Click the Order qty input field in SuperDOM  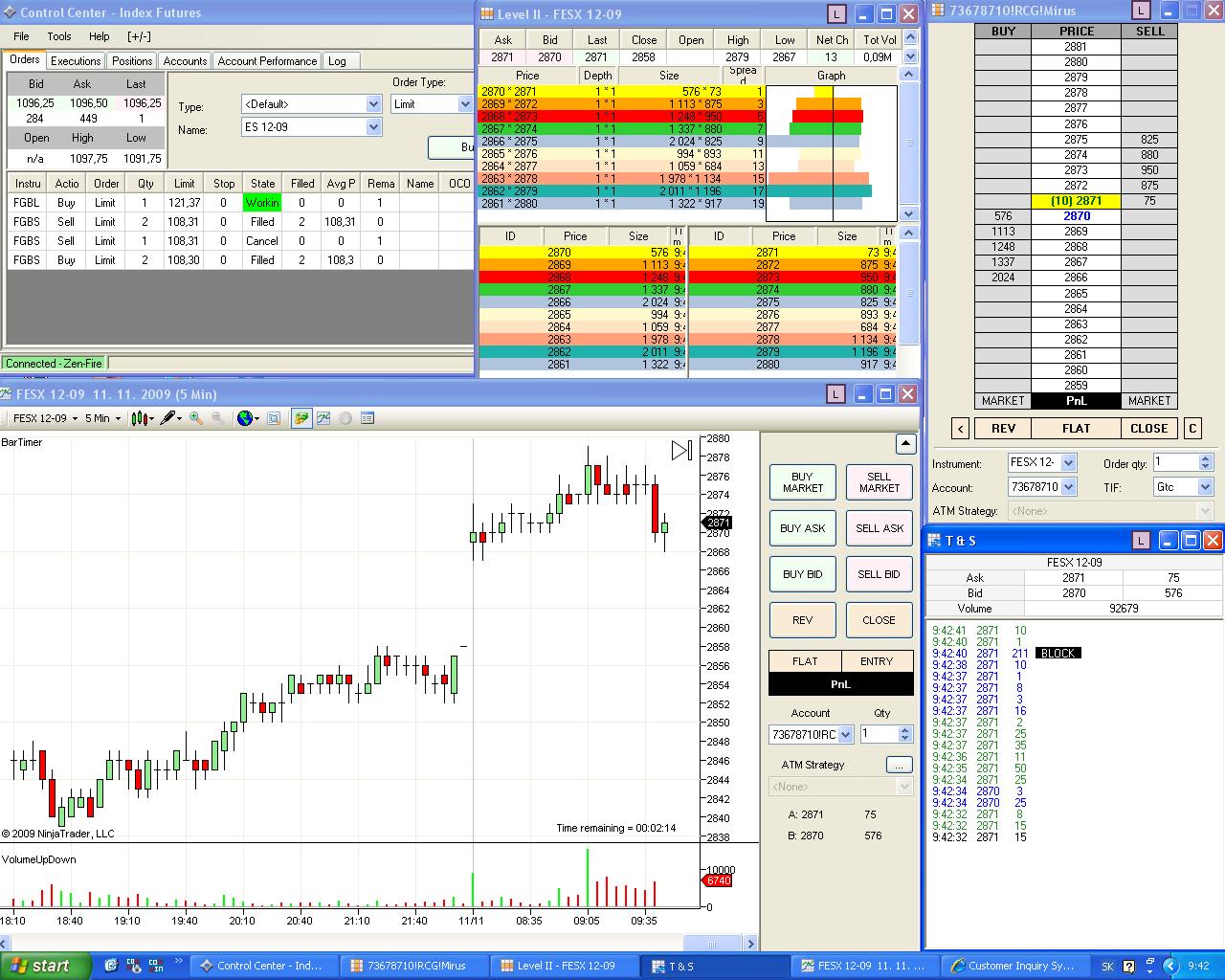[x=1175, y=463]
